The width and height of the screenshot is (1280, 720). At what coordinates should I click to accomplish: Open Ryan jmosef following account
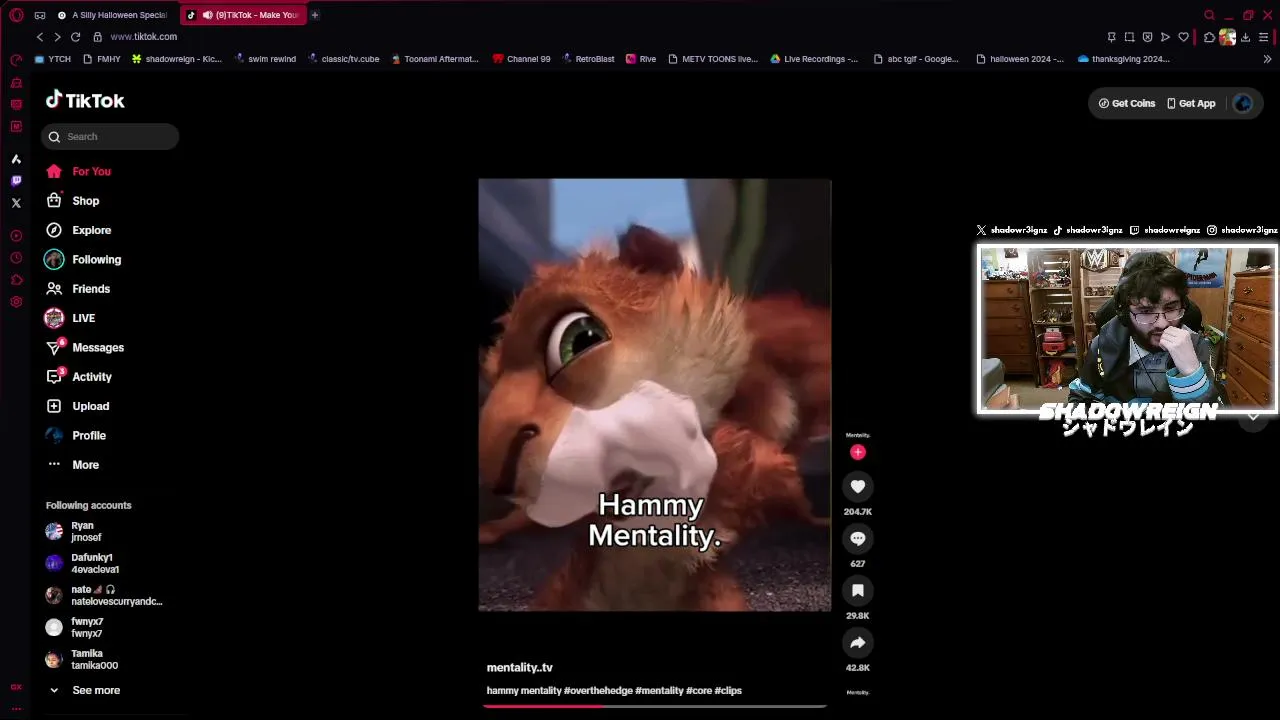coord(73,531)
